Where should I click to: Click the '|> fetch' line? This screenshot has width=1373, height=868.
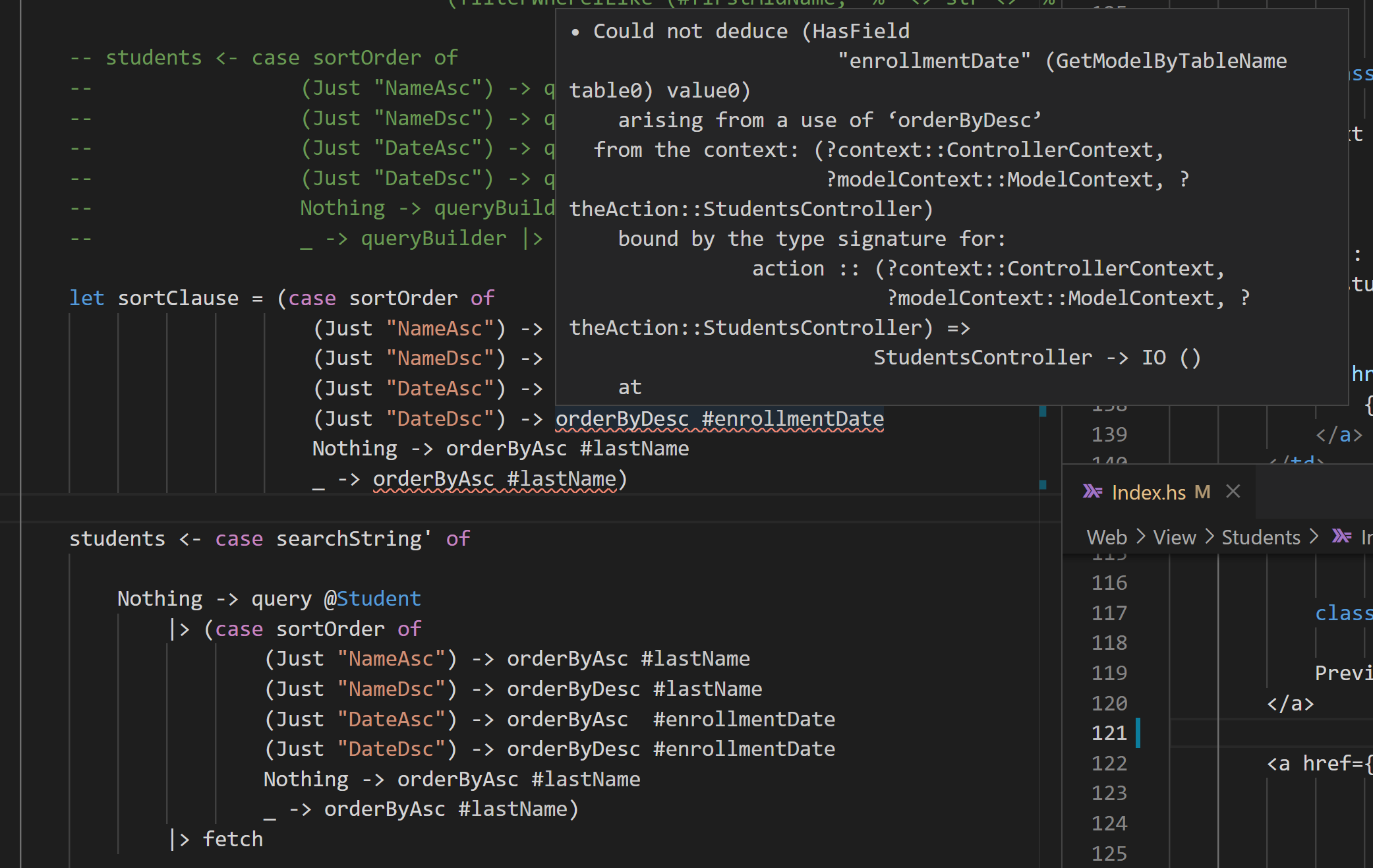pyautogui.click(x=216, y=839)
